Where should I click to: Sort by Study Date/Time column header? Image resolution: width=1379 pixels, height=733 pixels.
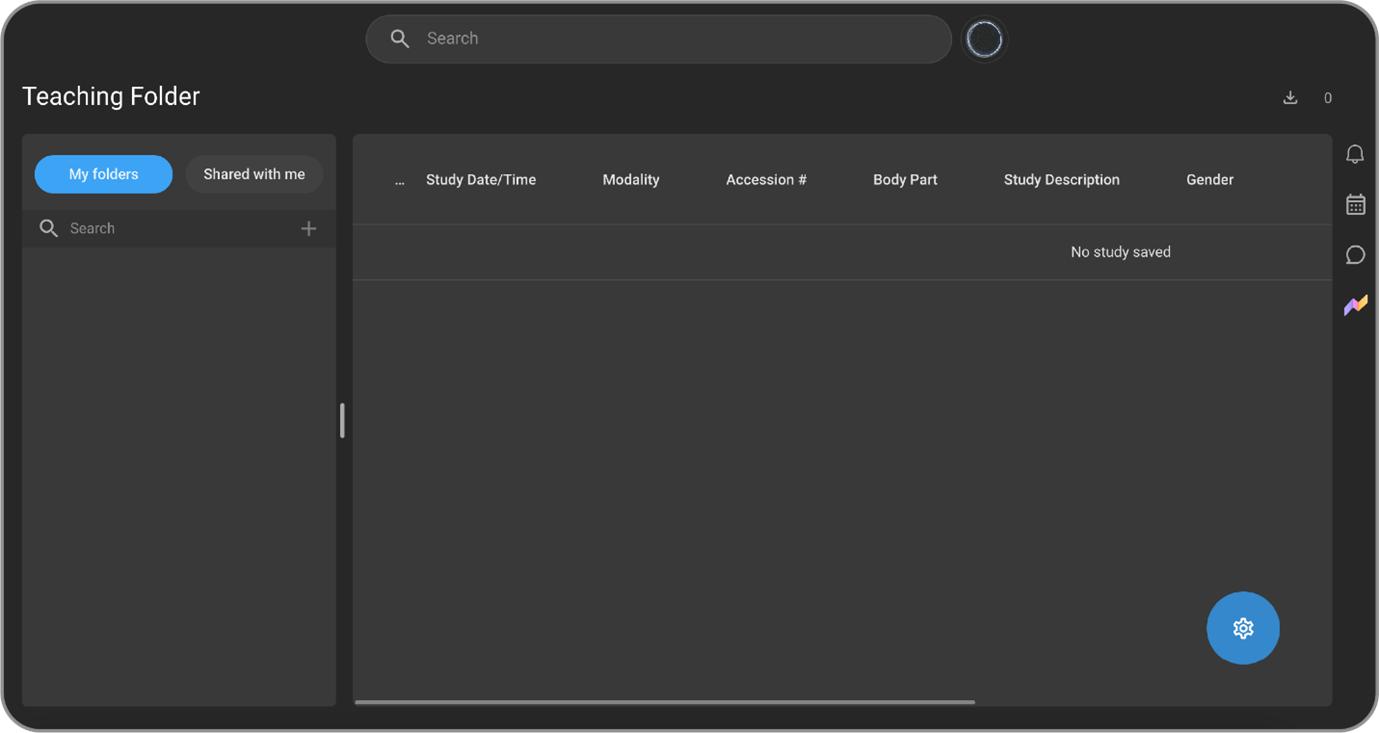tap(481, 180)
